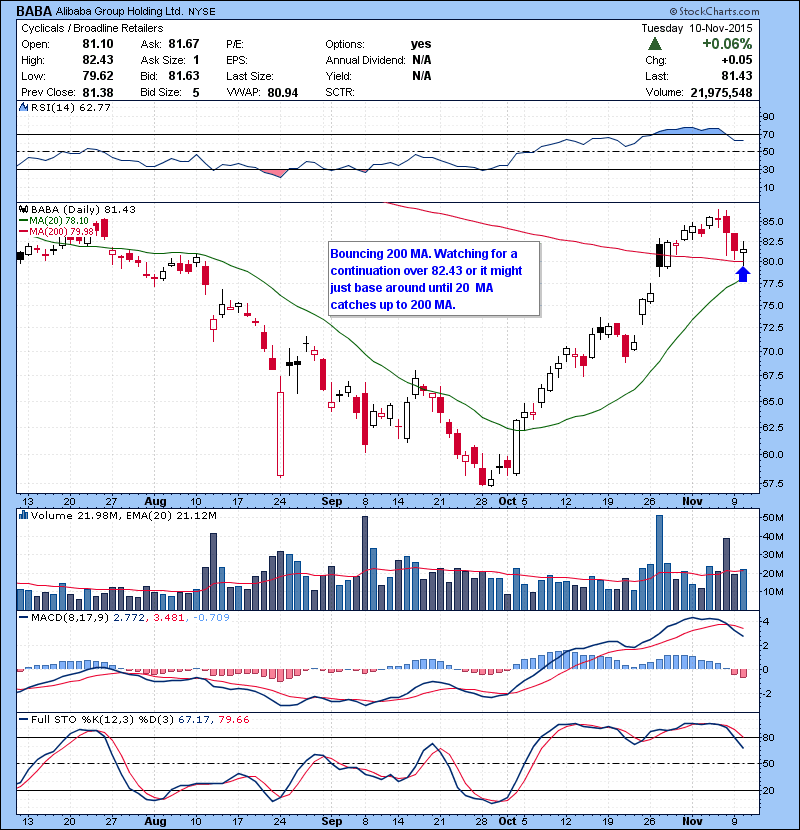Click the VWAP value 80.94
The image size is (800, 830).
(x=283, y=93)
